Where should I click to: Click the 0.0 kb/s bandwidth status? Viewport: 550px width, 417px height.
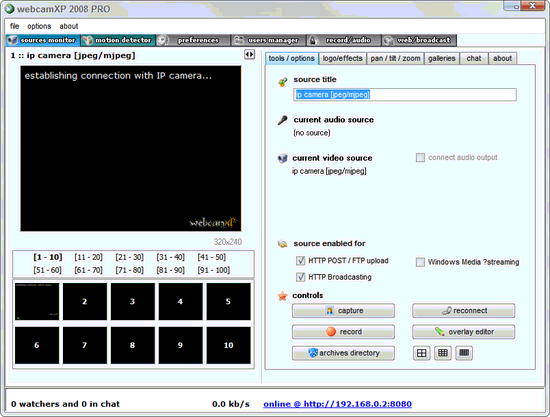click(231, 404)
